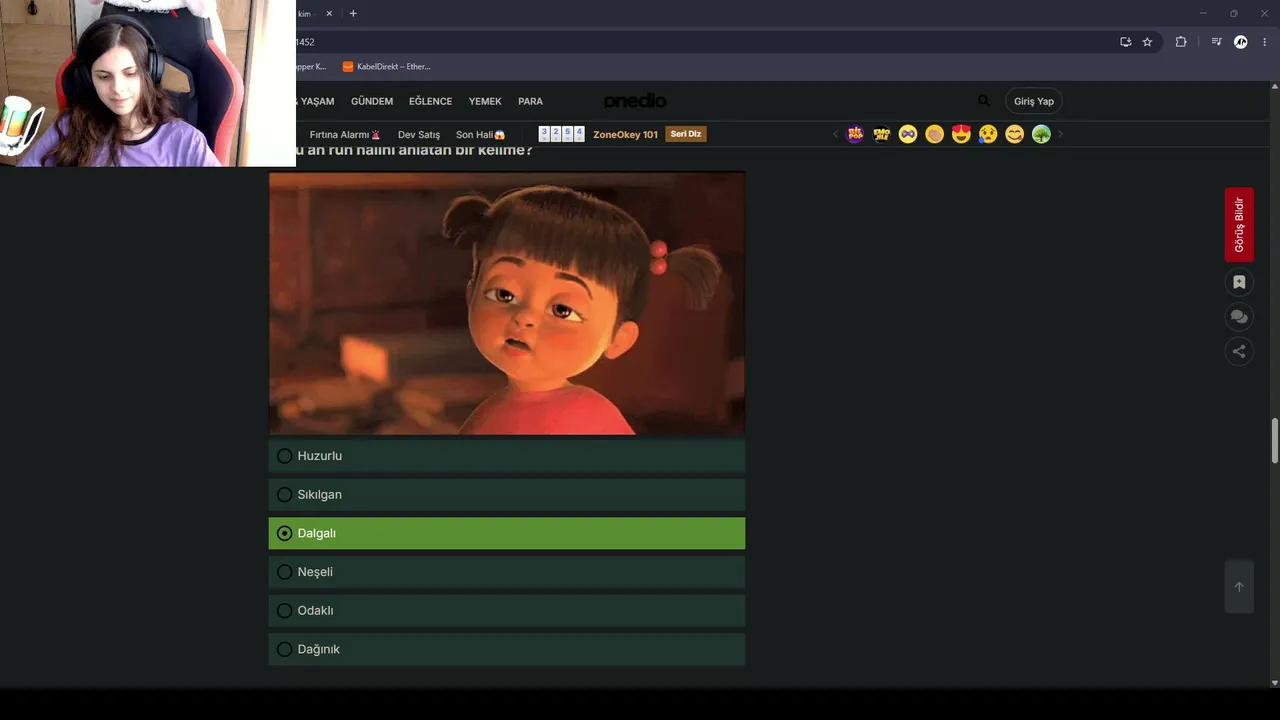The image size is (1280, 720).
Task: Open the YAŞAM menu
Action: click(x=317, y=101)
